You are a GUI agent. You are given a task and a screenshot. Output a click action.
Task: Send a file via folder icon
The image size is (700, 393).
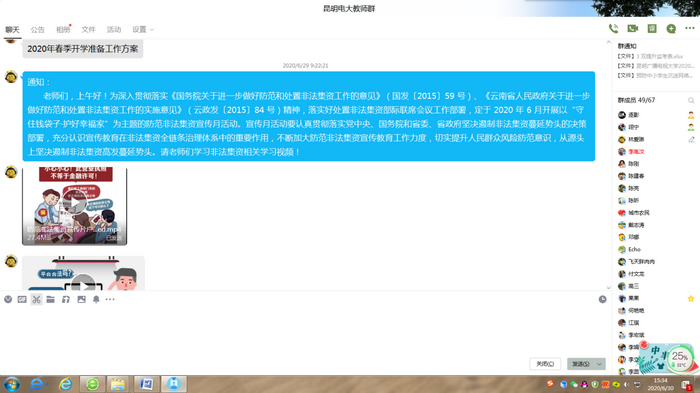pos(50,299)
